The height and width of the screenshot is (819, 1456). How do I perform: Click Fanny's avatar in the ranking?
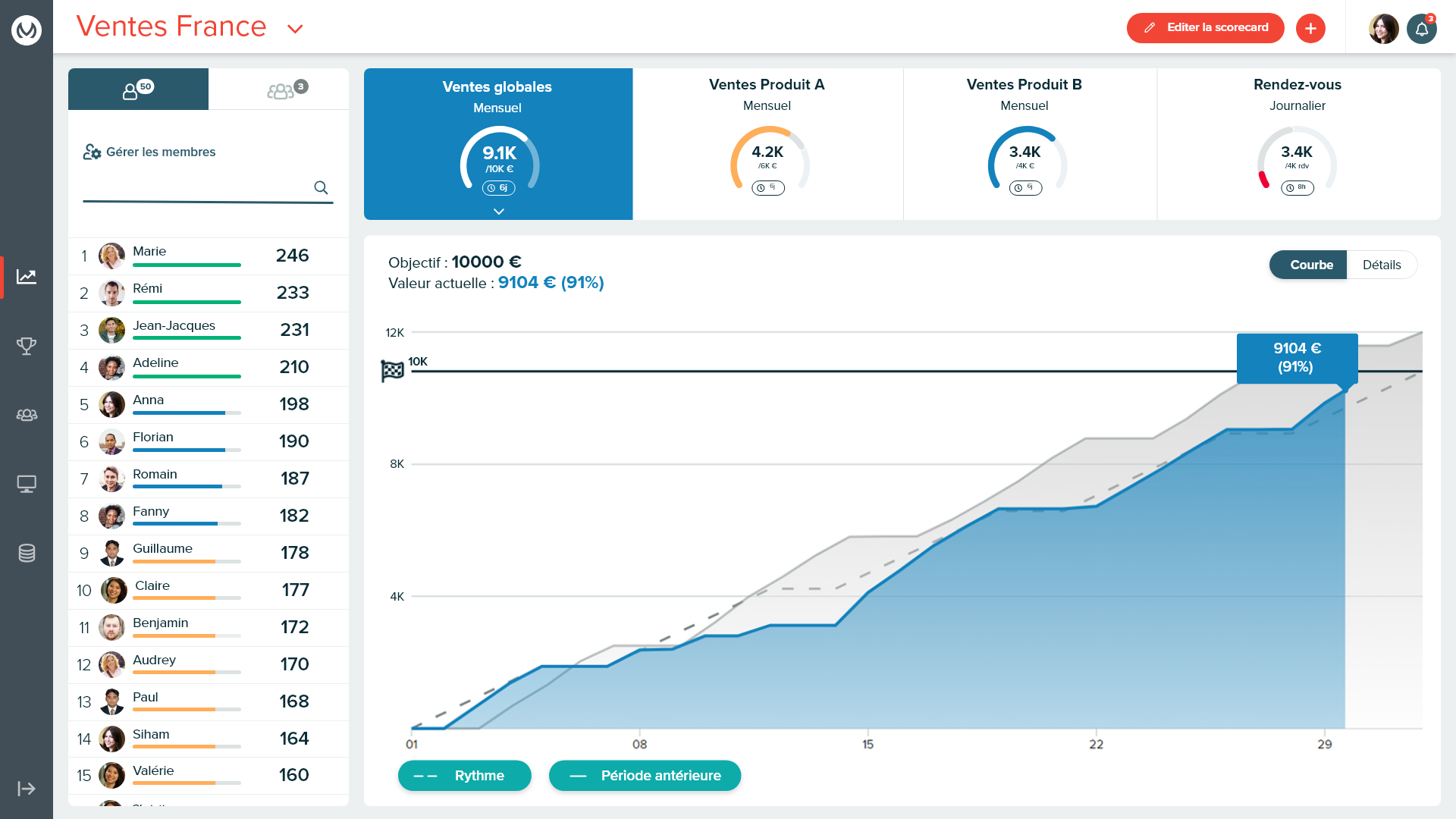[x=111, y=516]
